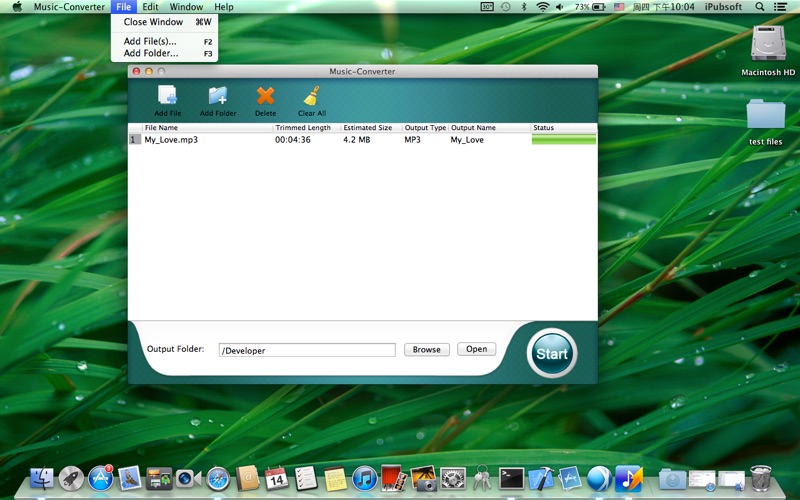Click the Wi-Fi status icon
Image resolution: width=800 pixels, height=500 pixels.
tap(542, 7)
